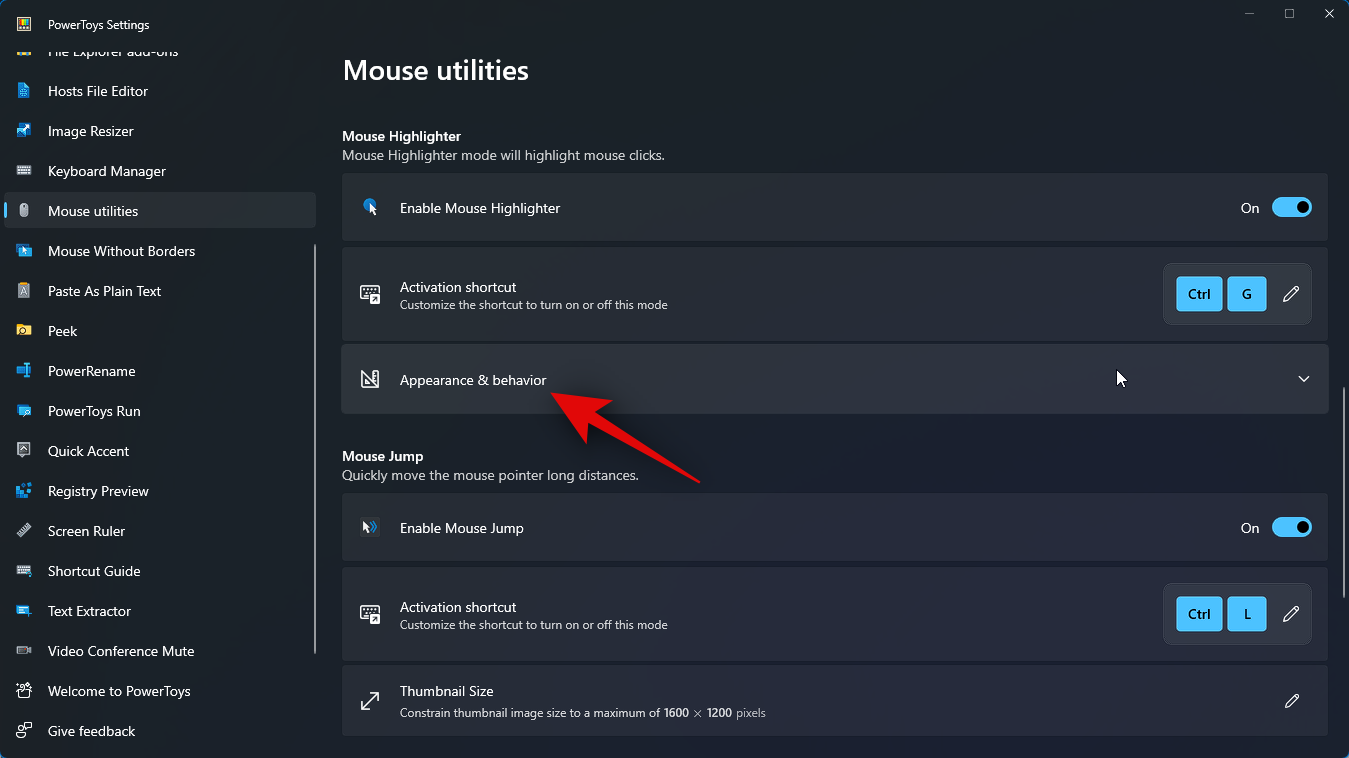Edit the Mouse Highlighter activation shortcut
Viewport: 1349px width, 758px height.
point(1291,293)
